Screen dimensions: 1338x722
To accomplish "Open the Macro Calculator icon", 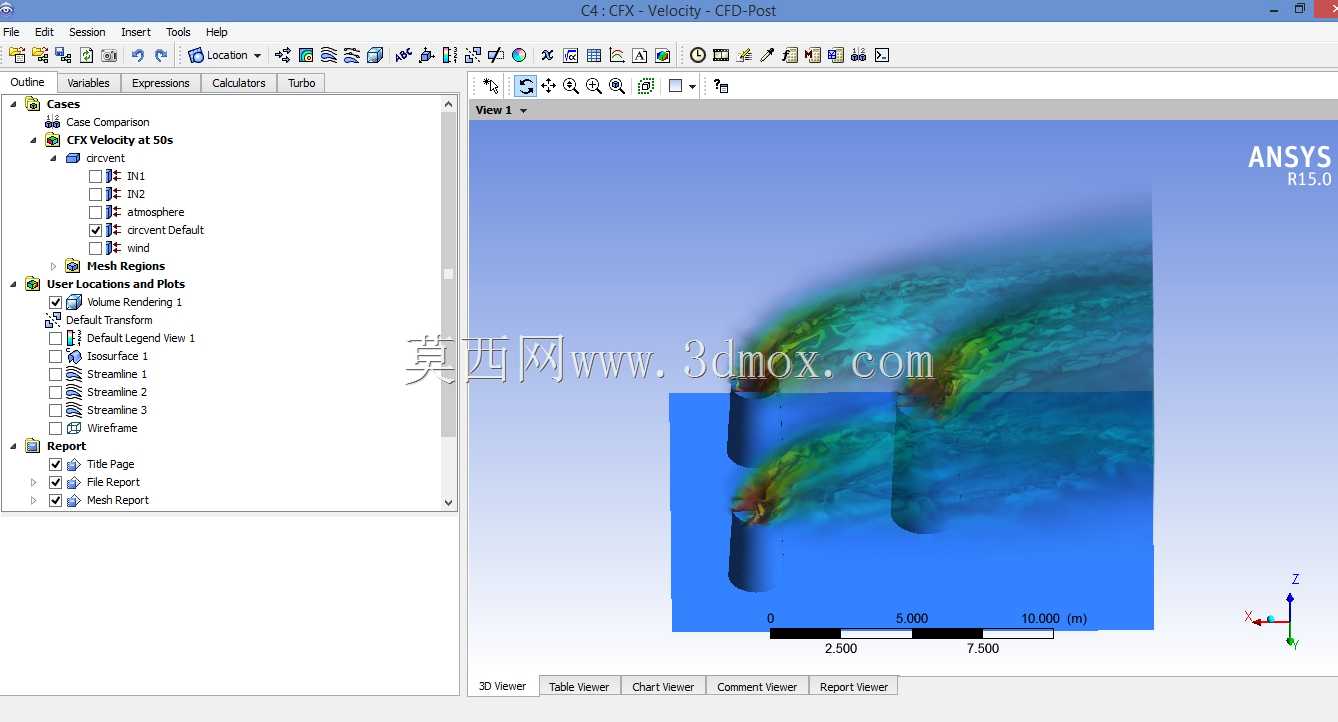I will tap(813, 56).
